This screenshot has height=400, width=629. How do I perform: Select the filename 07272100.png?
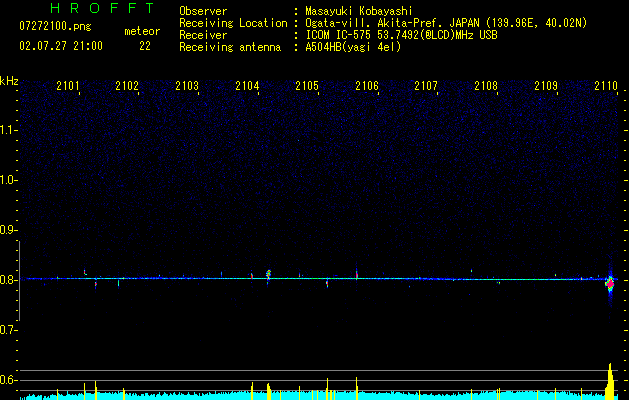click(55, 27)
